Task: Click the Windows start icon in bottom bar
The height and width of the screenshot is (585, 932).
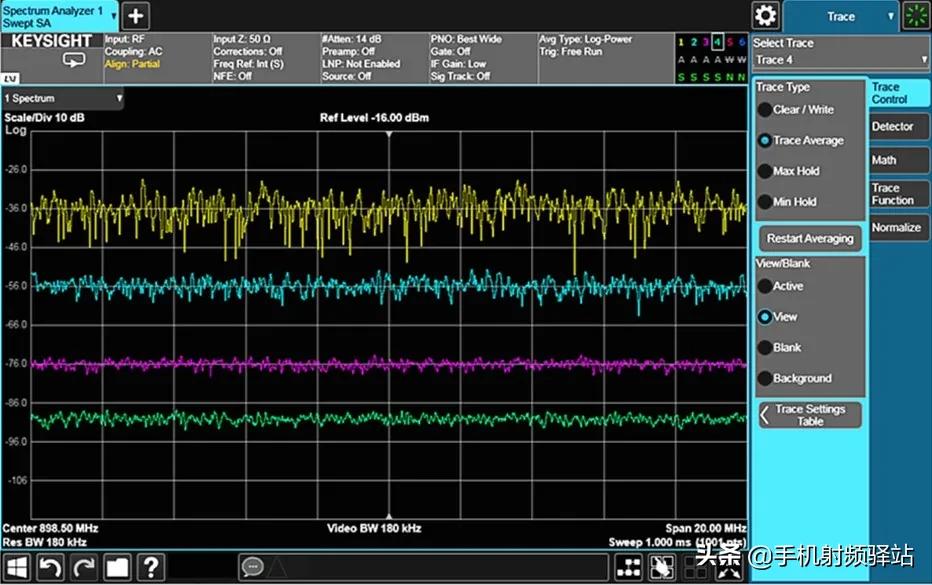Action: coord(18,567)
